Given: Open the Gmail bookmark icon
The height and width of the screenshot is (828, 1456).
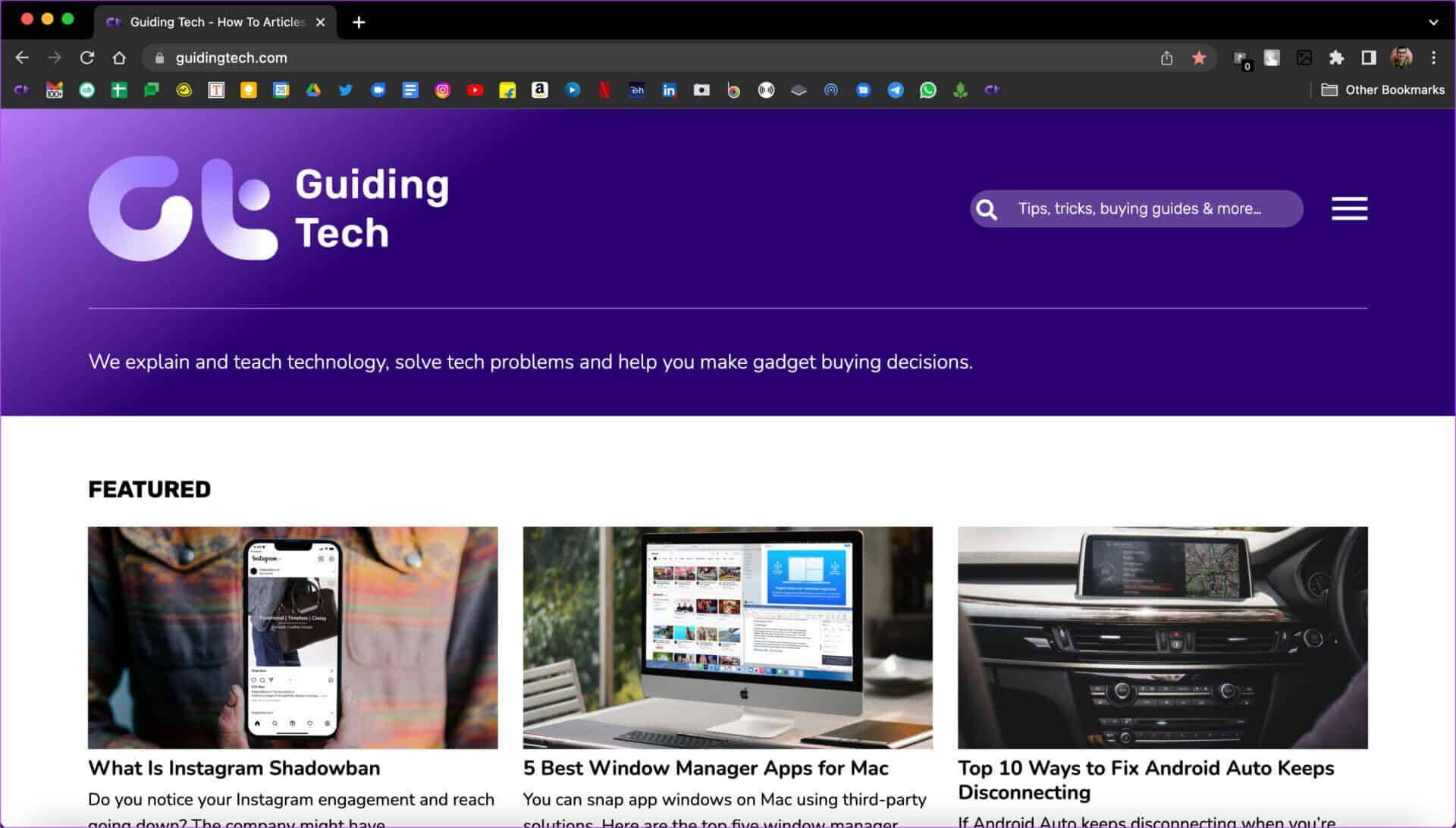Looking at the screenshot, I should coord(55,90).
